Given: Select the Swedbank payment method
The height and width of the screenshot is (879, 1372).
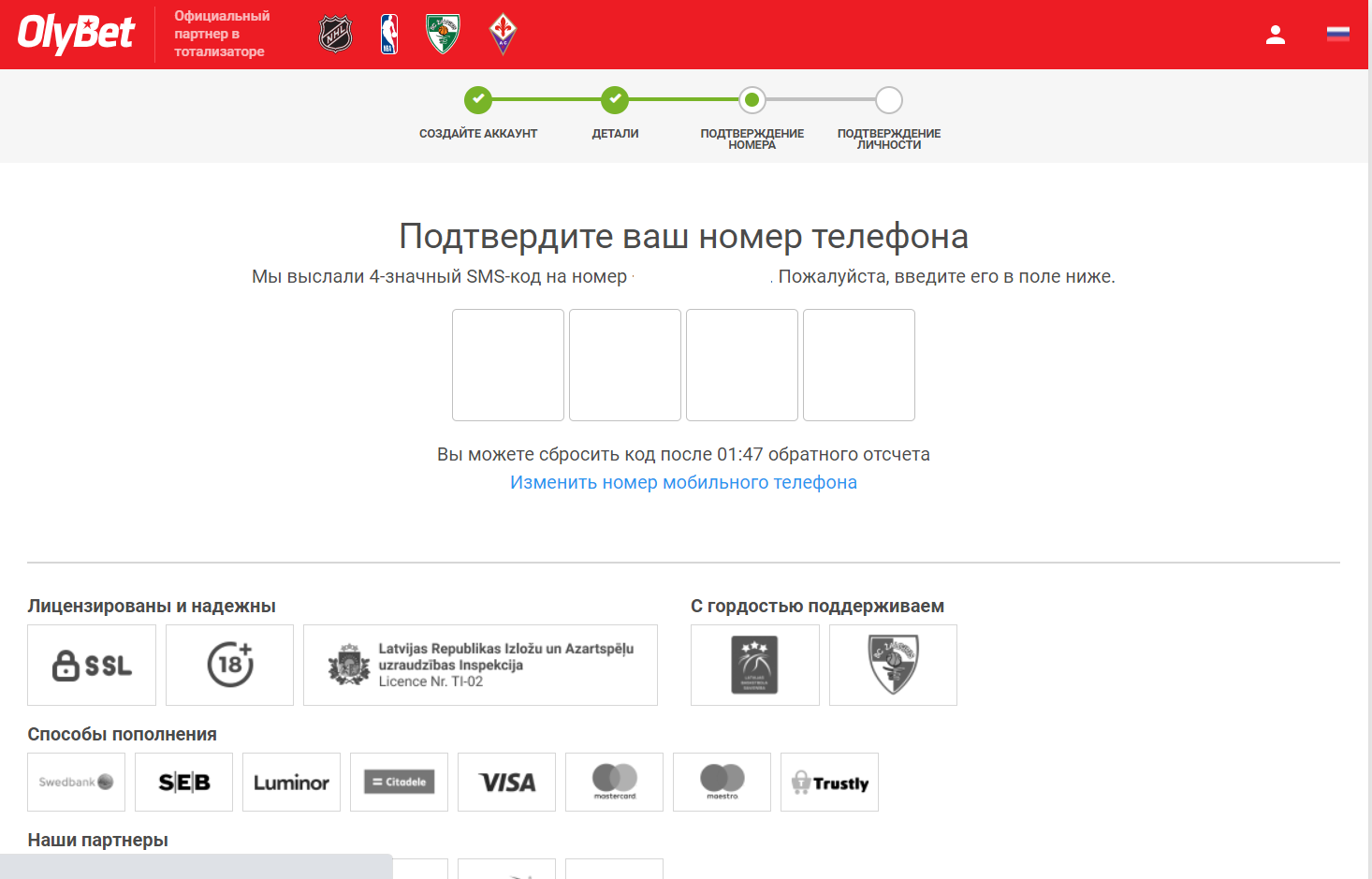Looking at the screenshot, I should (x=76, y=782).
